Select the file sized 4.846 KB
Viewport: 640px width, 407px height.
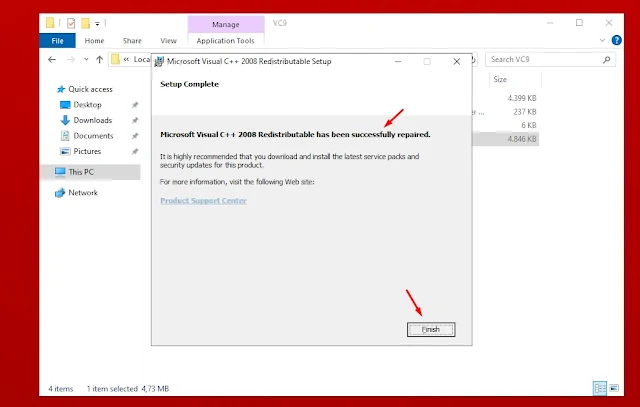(522, 139)
